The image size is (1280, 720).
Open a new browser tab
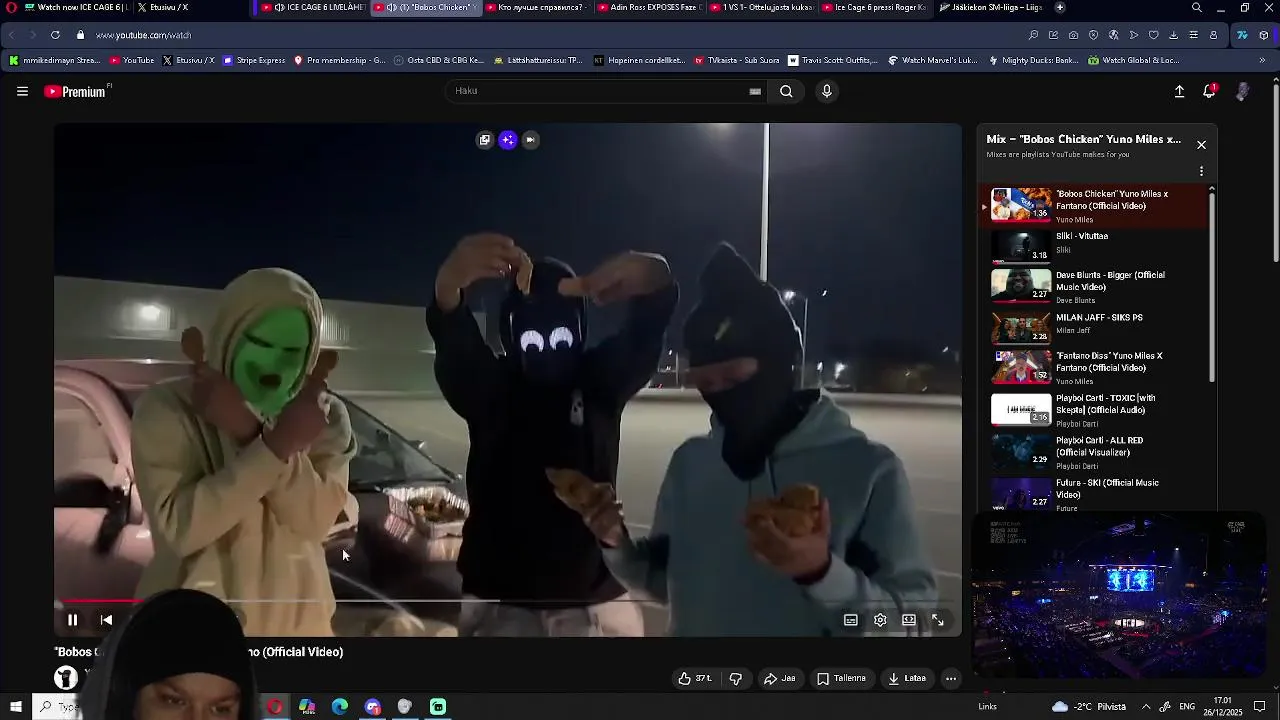tap(1060, 7)
